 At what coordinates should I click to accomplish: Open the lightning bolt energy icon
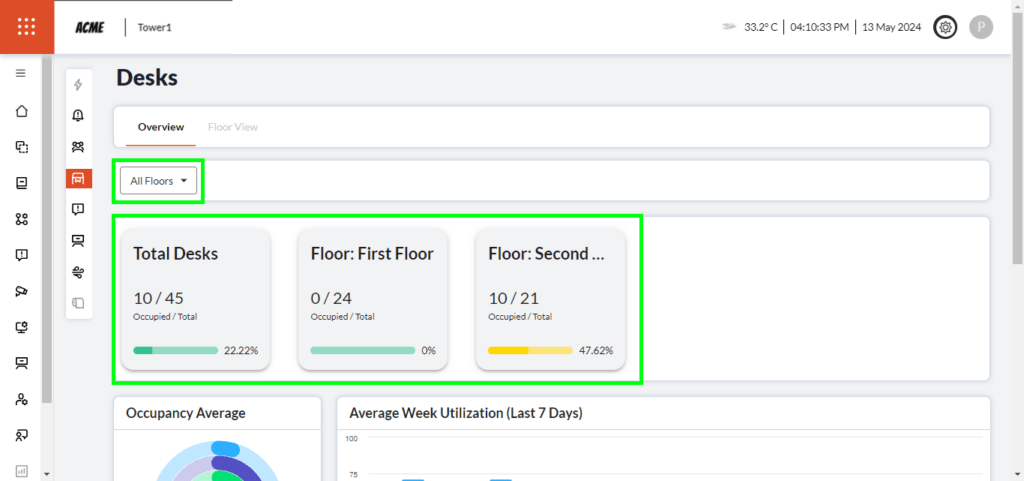[78, 85]
